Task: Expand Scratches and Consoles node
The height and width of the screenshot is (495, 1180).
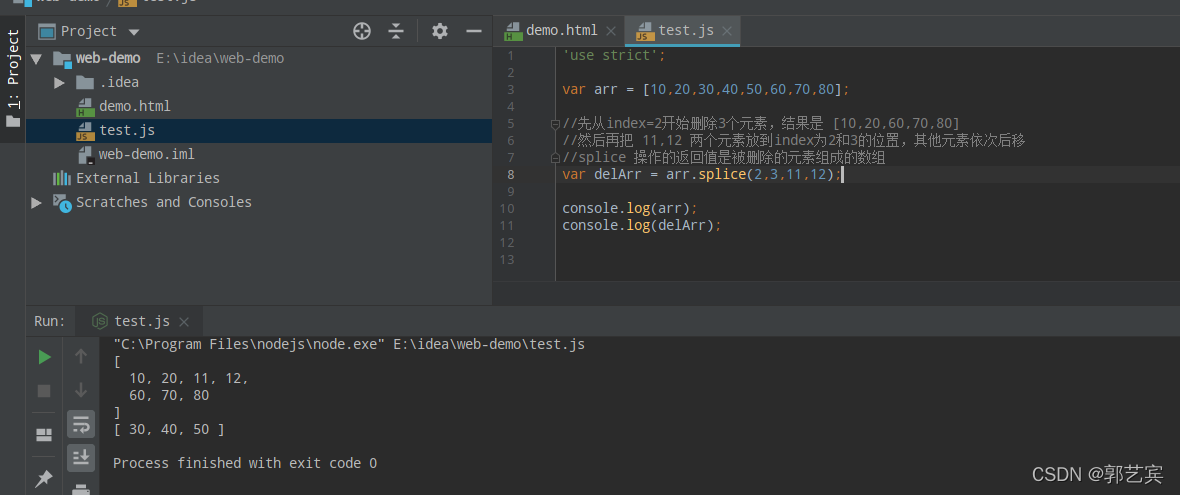Action: 36,202
